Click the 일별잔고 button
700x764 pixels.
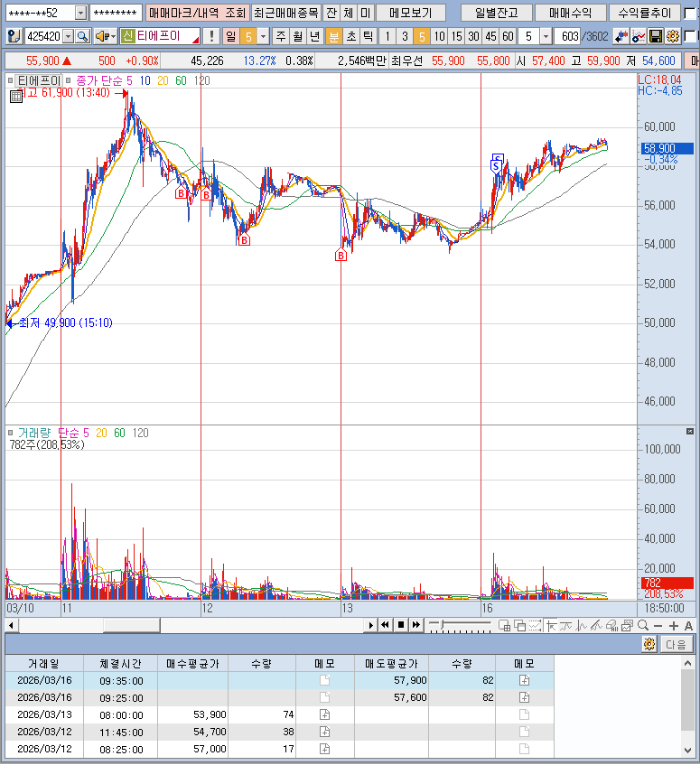click(496, 13)
